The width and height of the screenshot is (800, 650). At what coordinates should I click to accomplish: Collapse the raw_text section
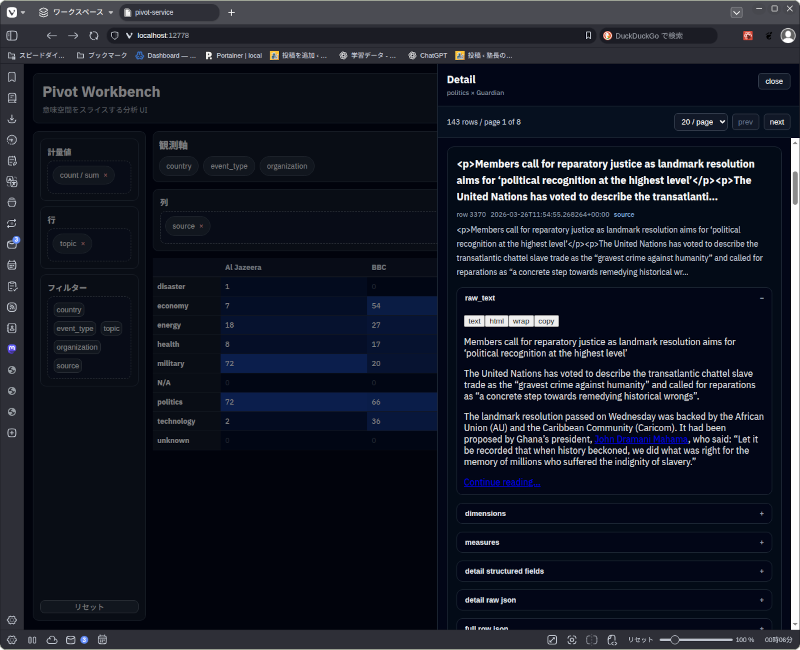(x=762, y=298)
